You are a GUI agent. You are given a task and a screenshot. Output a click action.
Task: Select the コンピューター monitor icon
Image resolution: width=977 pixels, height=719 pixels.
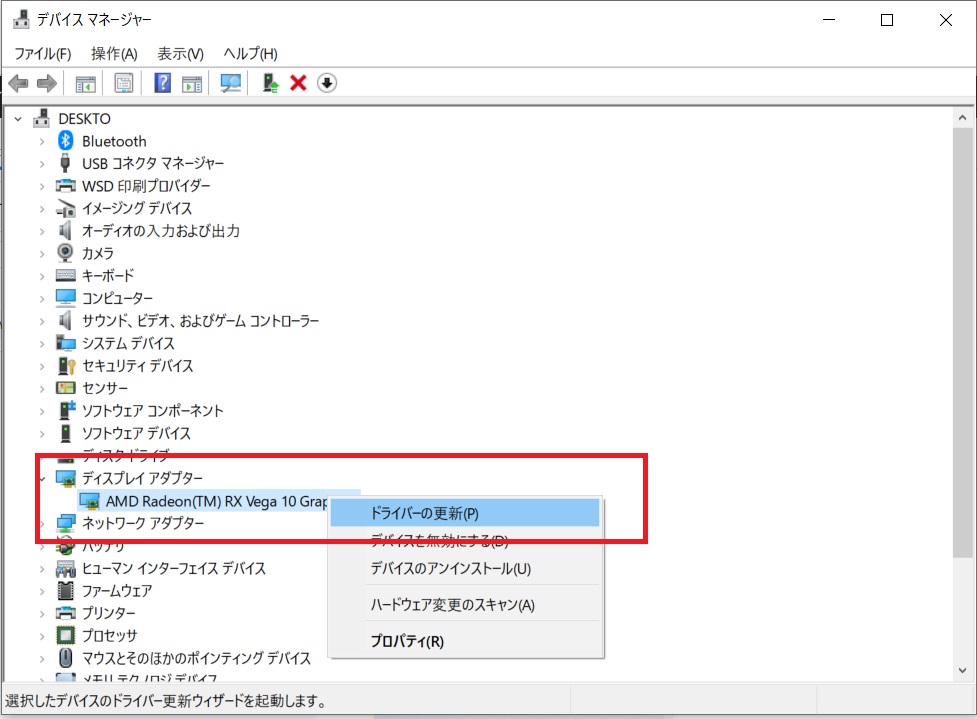click(x=65, y=298)
